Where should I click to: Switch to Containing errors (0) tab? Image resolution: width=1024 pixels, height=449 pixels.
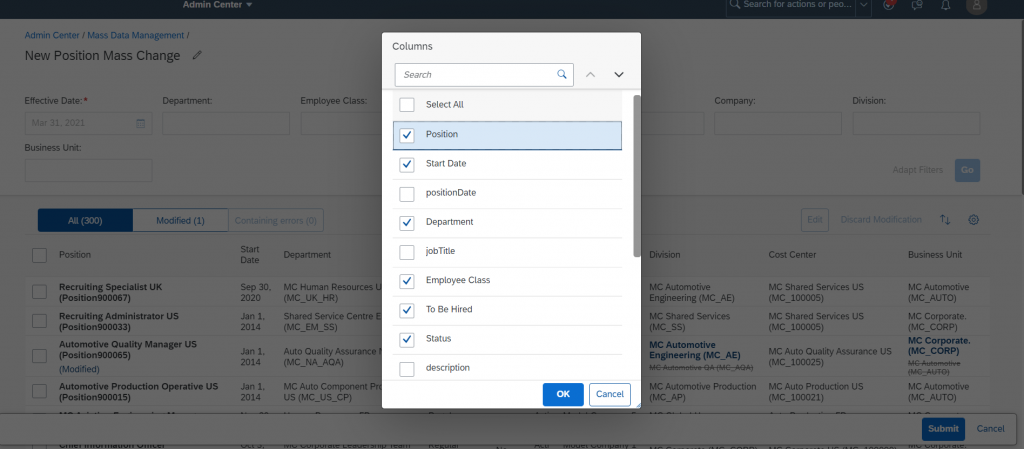pos(276,221)
